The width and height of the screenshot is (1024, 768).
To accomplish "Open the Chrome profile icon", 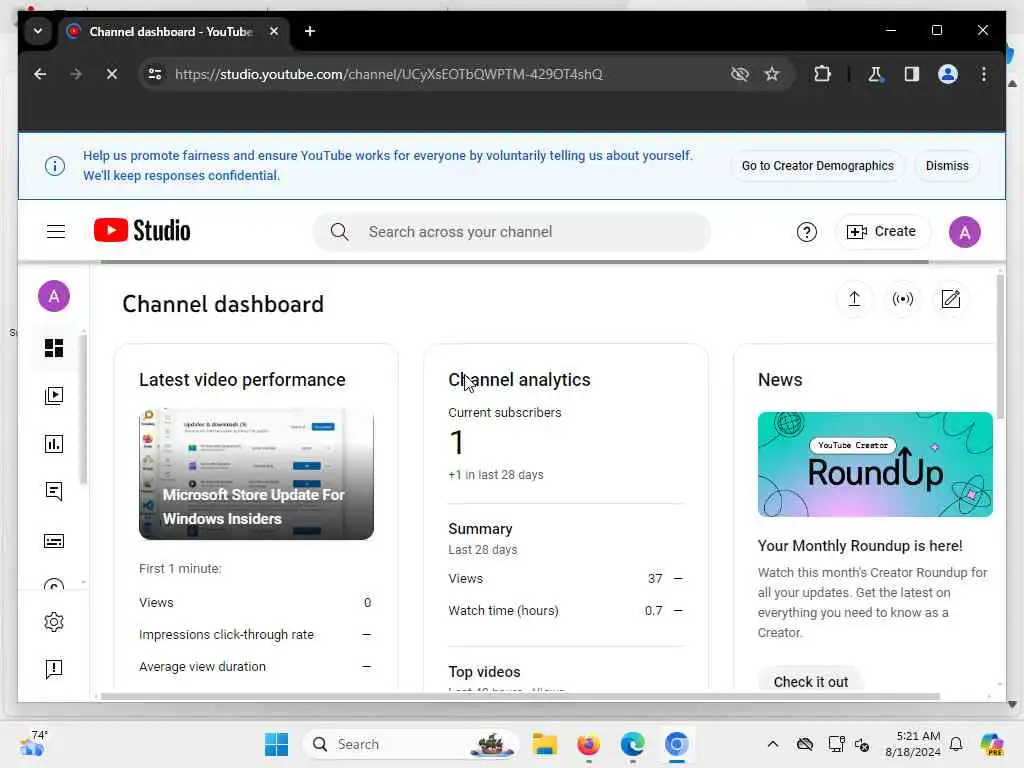I will [x=948, y=74].
